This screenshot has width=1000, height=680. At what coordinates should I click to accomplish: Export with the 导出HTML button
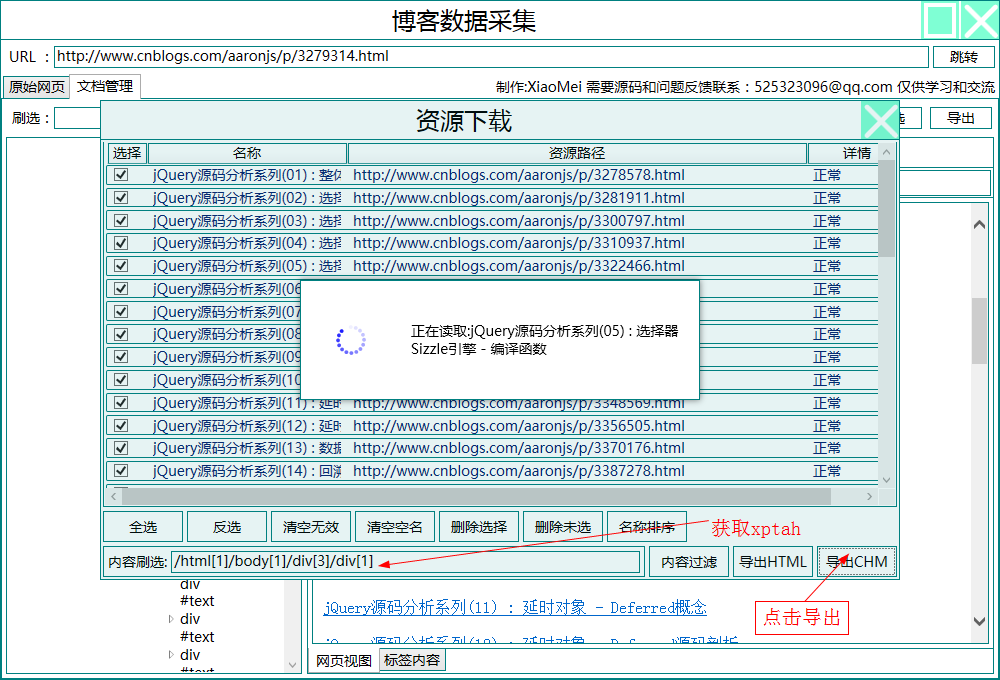click(x=773, y=562)
